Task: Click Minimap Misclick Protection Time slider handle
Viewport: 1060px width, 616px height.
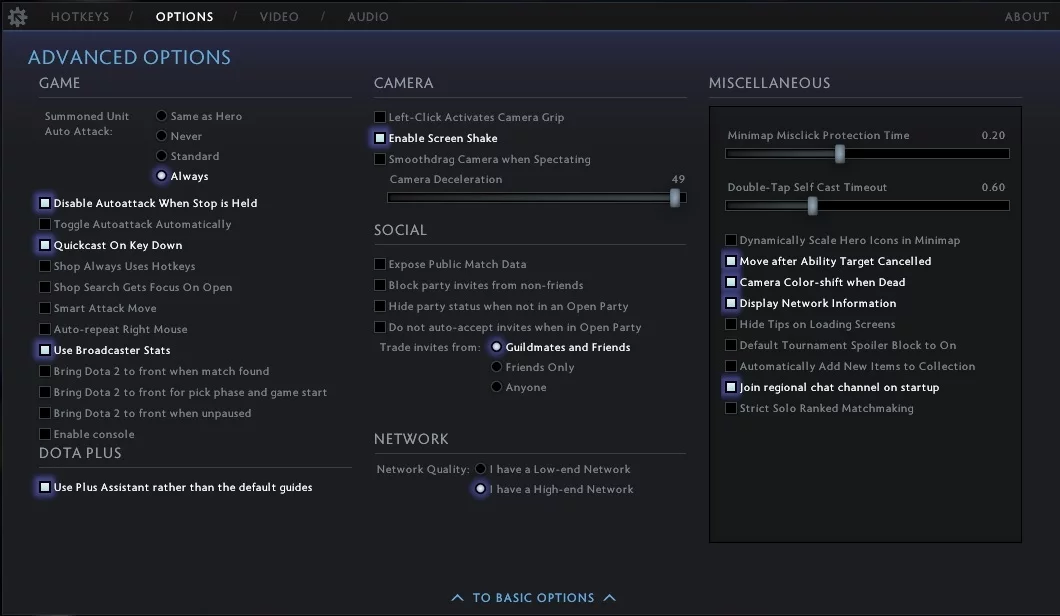Action: 840,154
